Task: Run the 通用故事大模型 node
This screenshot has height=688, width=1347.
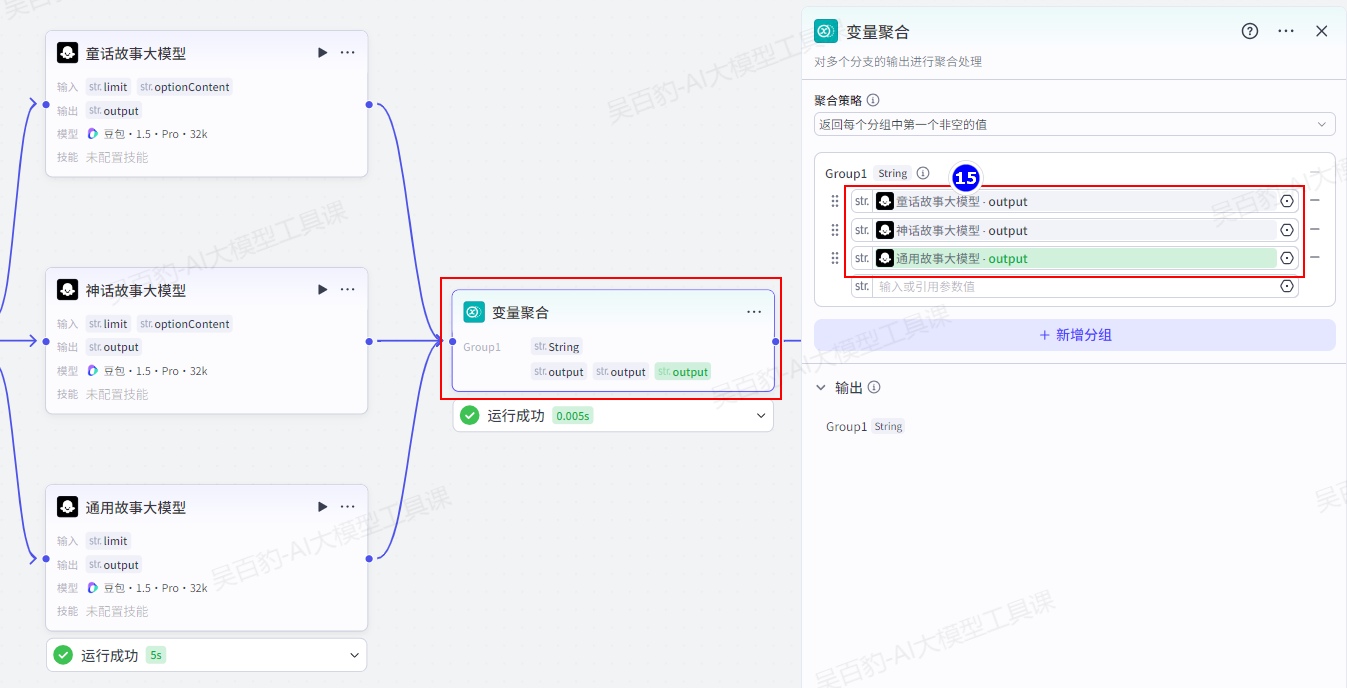Action: click(322, 507)
